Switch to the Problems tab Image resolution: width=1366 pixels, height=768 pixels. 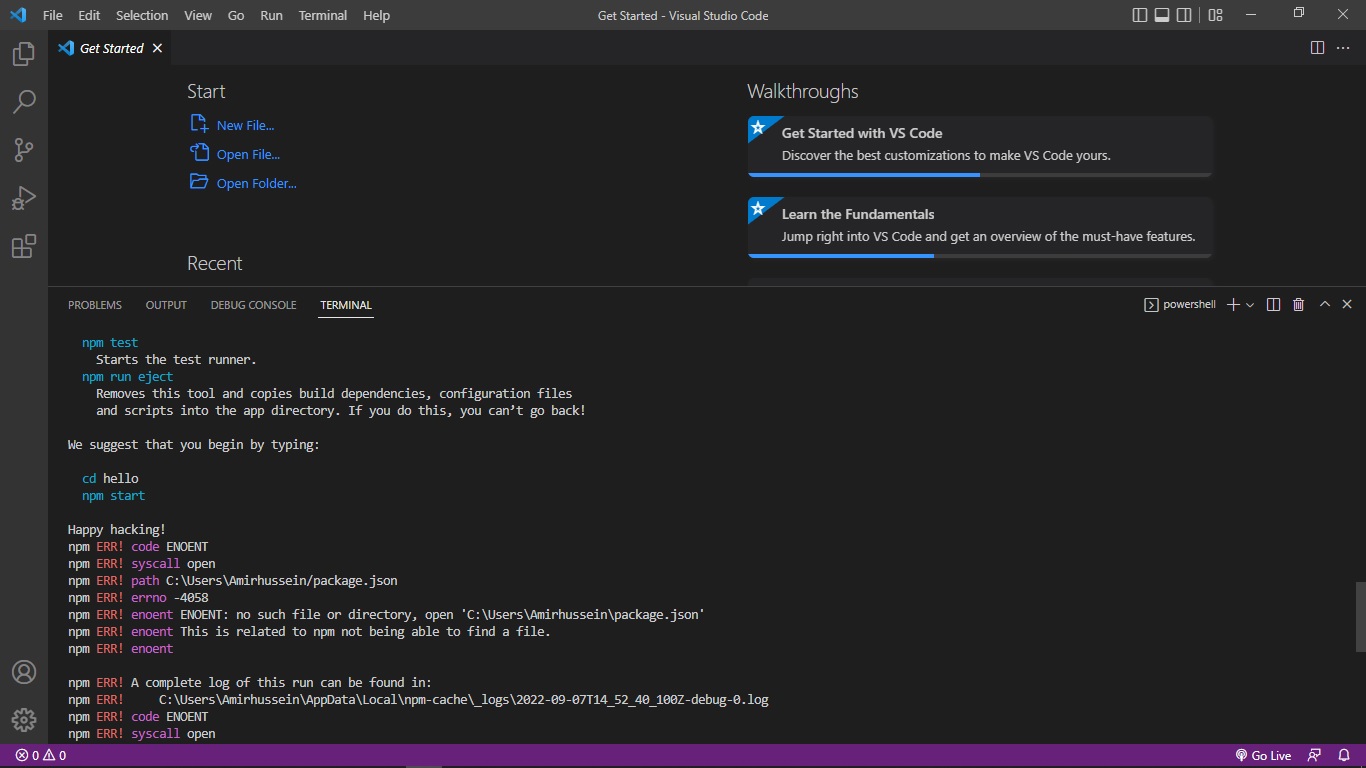(95, 305)
